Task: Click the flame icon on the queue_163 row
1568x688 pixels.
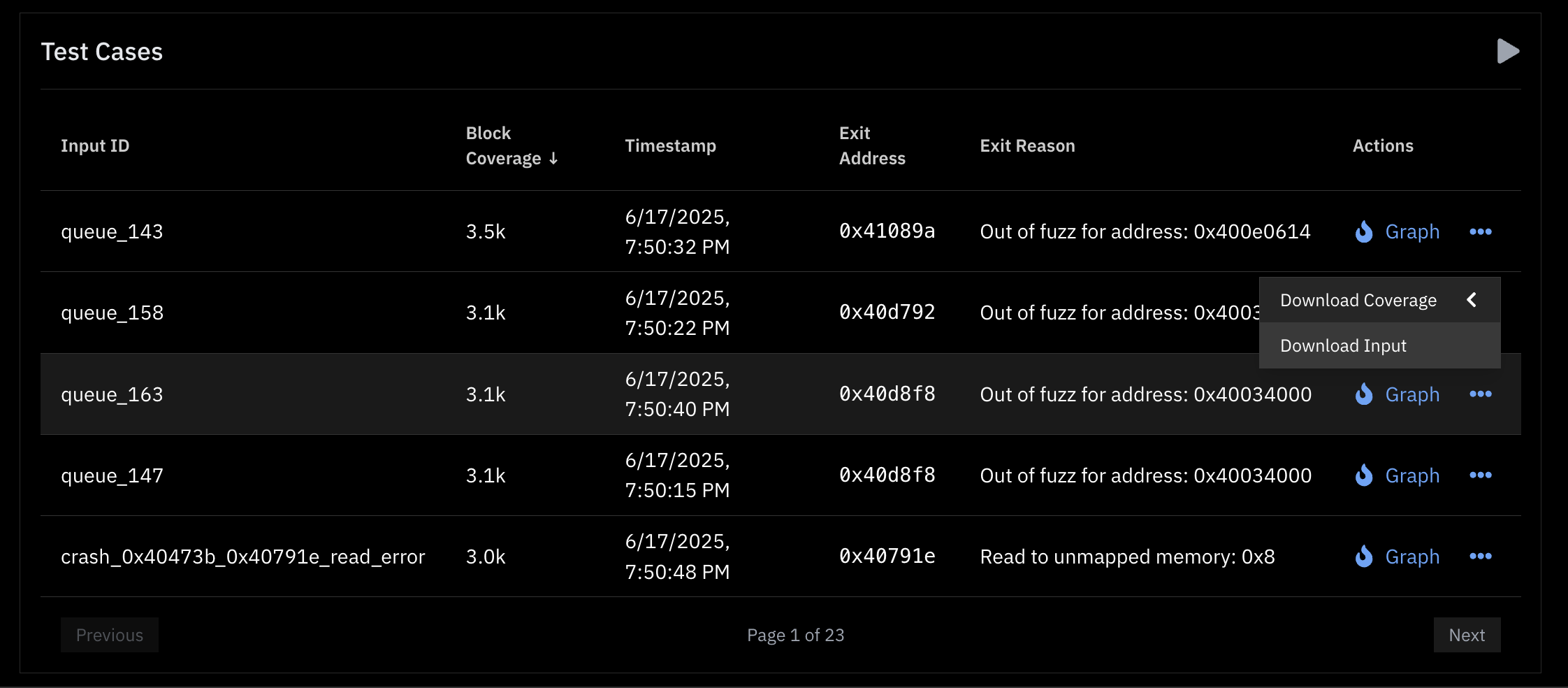Action: pos(1363,394)
